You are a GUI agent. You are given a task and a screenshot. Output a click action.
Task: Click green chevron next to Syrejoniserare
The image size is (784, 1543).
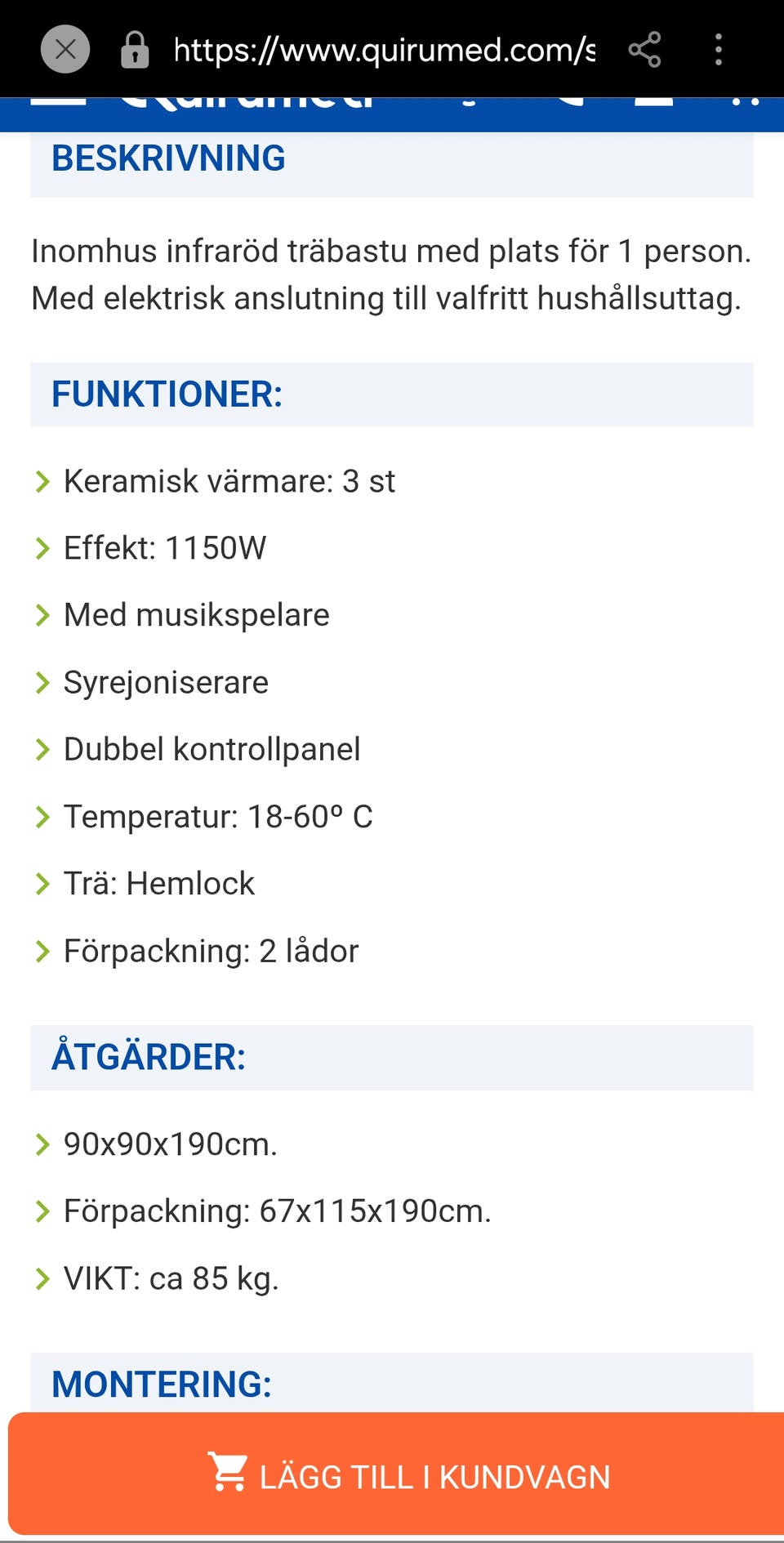pyautogui.click(x=42, y=683)
